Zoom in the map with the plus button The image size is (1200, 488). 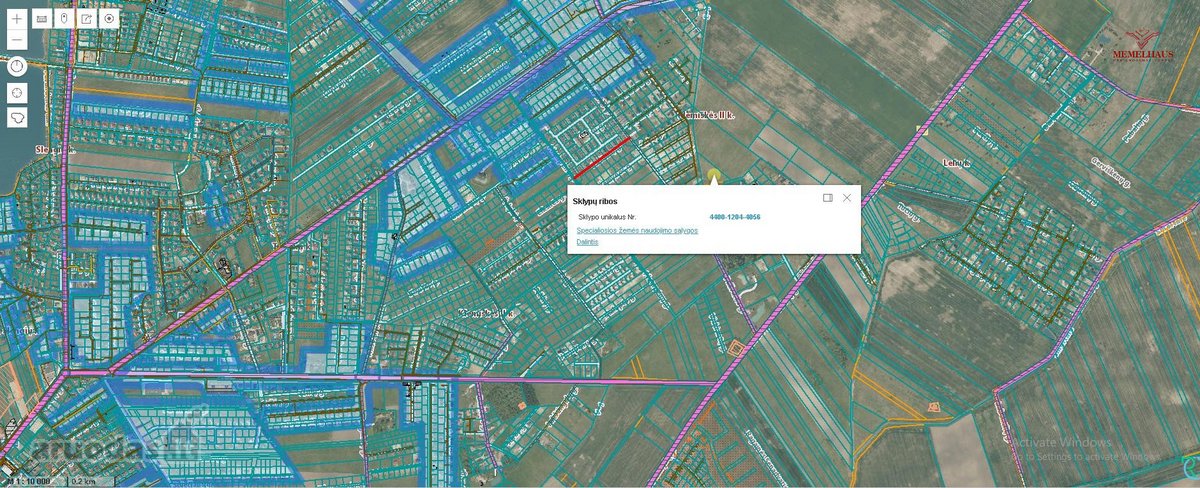[17, 19]
